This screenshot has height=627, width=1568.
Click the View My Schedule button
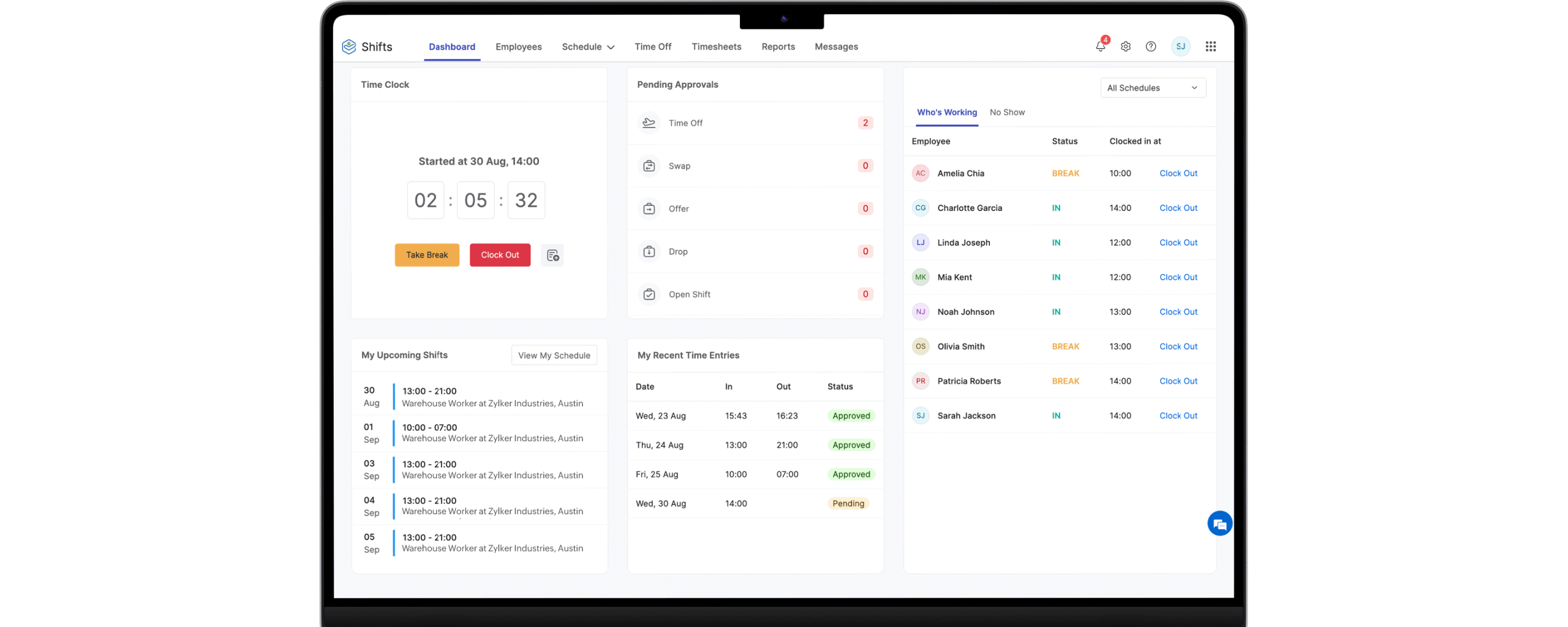coord(554,355)
